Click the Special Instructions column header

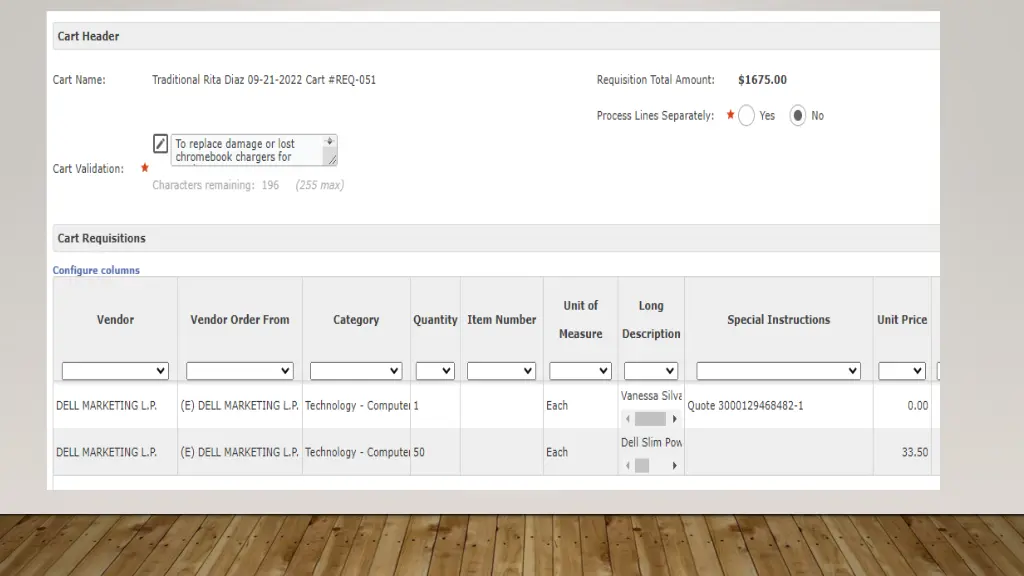pos(778,319)
